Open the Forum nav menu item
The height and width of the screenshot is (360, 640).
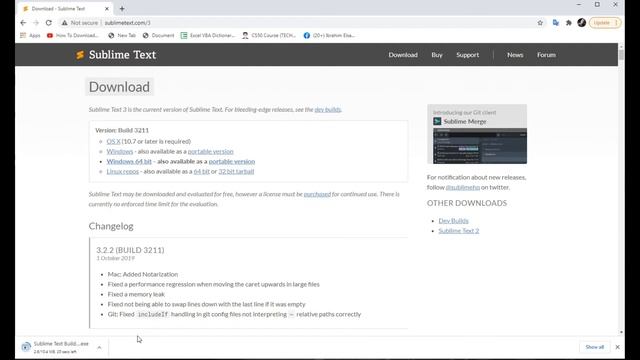pos(546,55)
